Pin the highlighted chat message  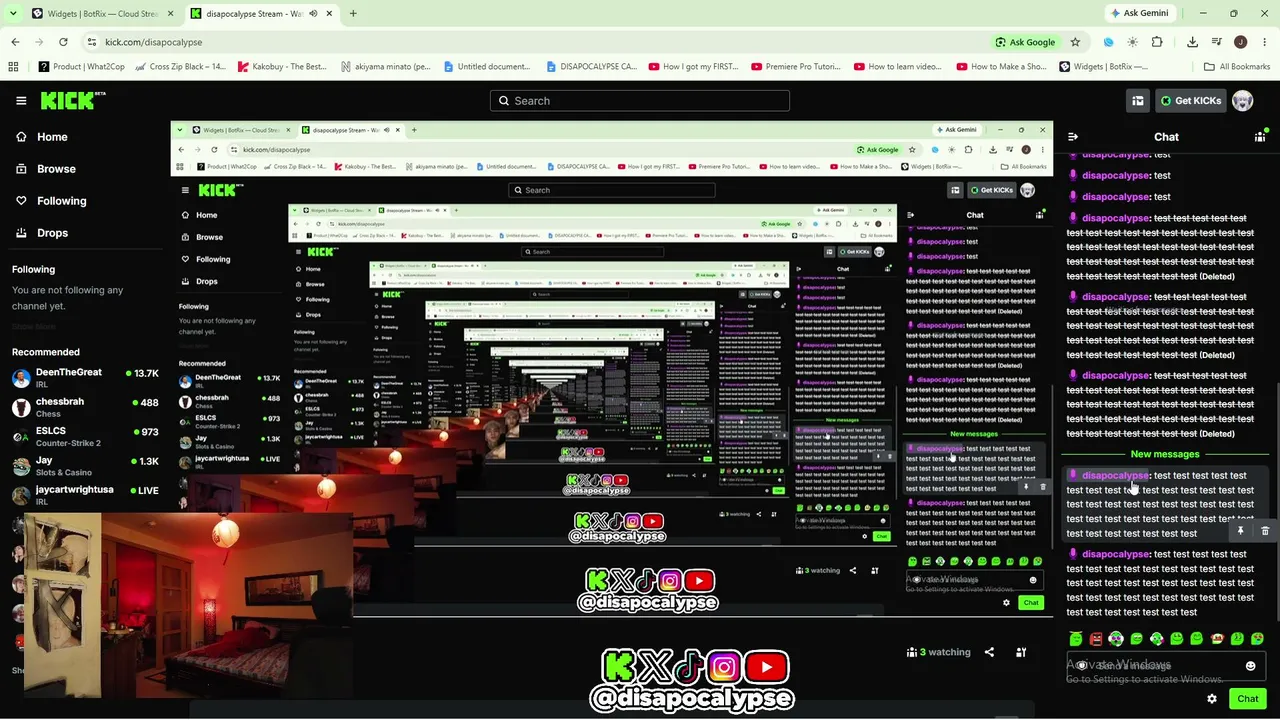1241,531
